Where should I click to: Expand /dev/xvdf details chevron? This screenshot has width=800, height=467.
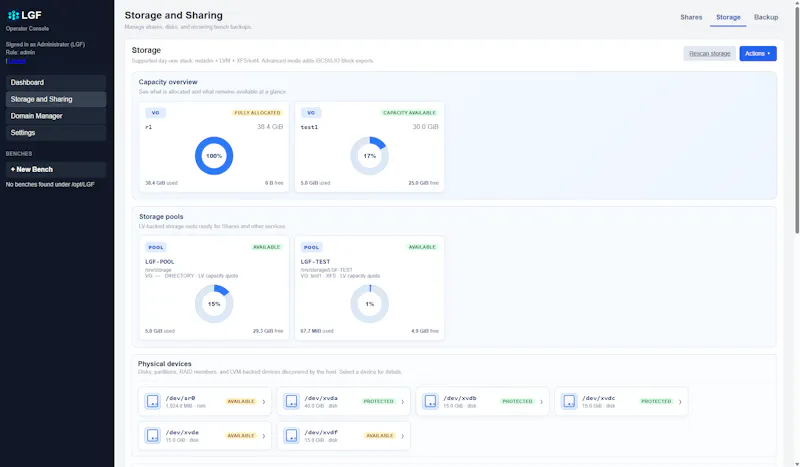(403, 436)
